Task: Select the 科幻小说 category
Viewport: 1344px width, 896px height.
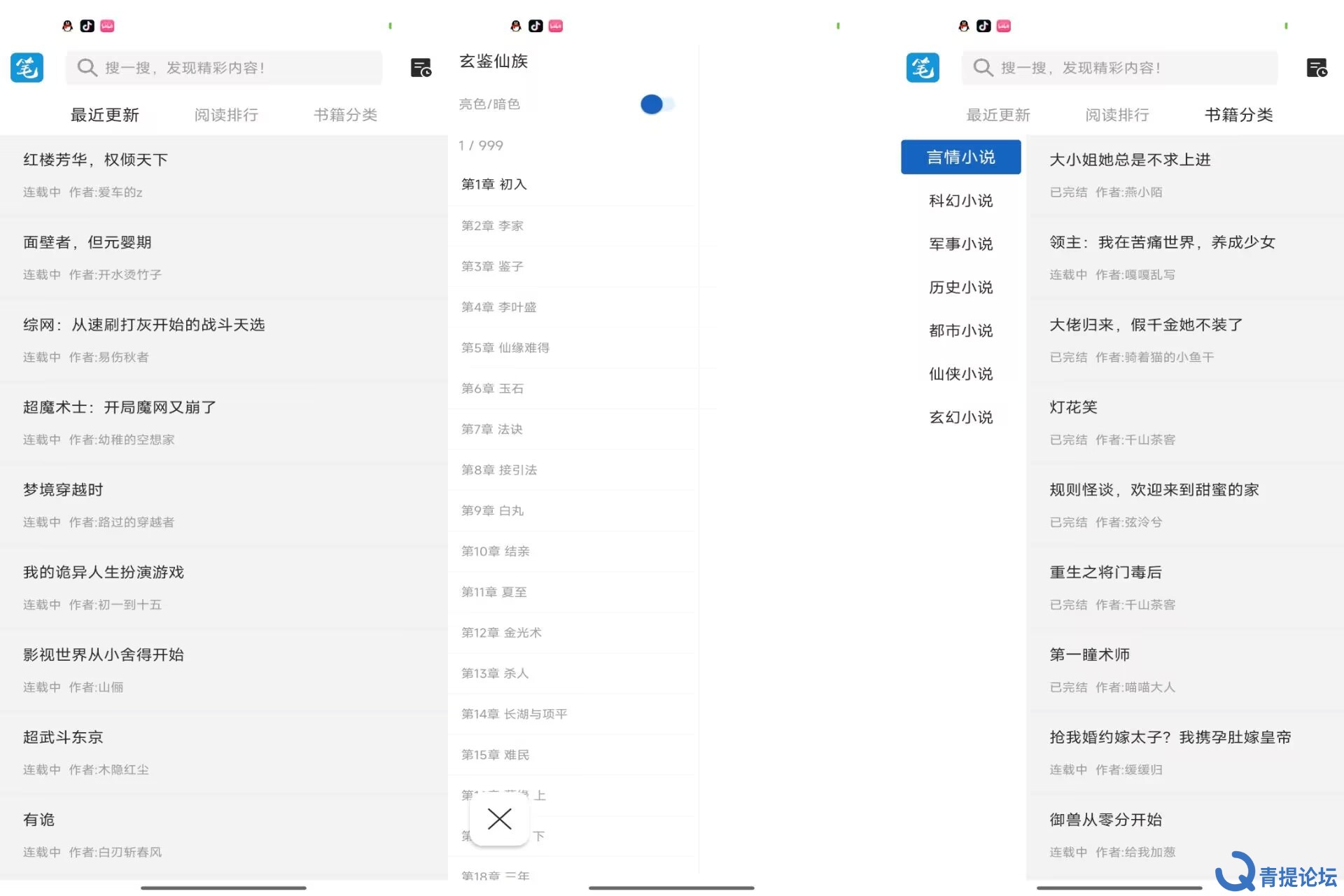Action: 960,201
